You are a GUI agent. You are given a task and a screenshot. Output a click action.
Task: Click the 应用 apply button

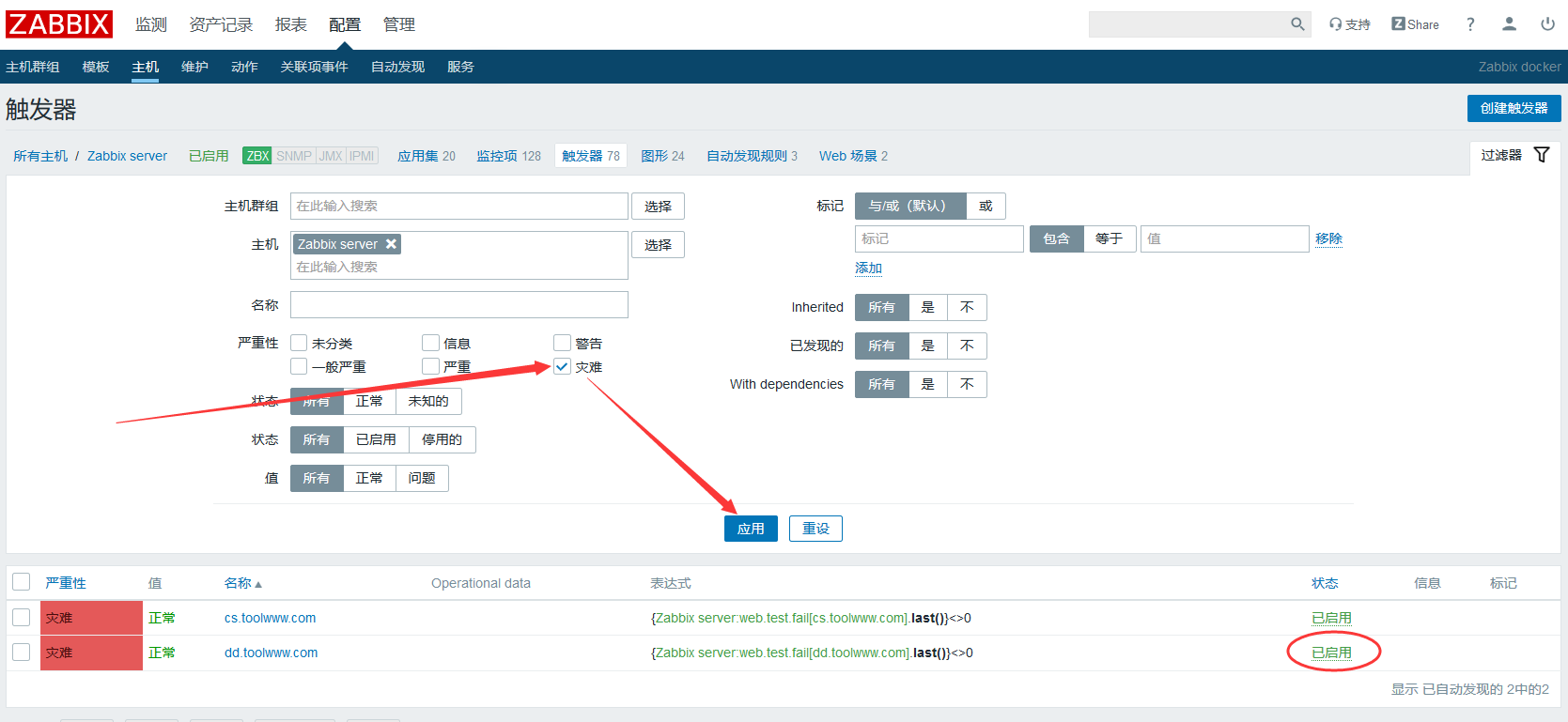coord(751,529)
